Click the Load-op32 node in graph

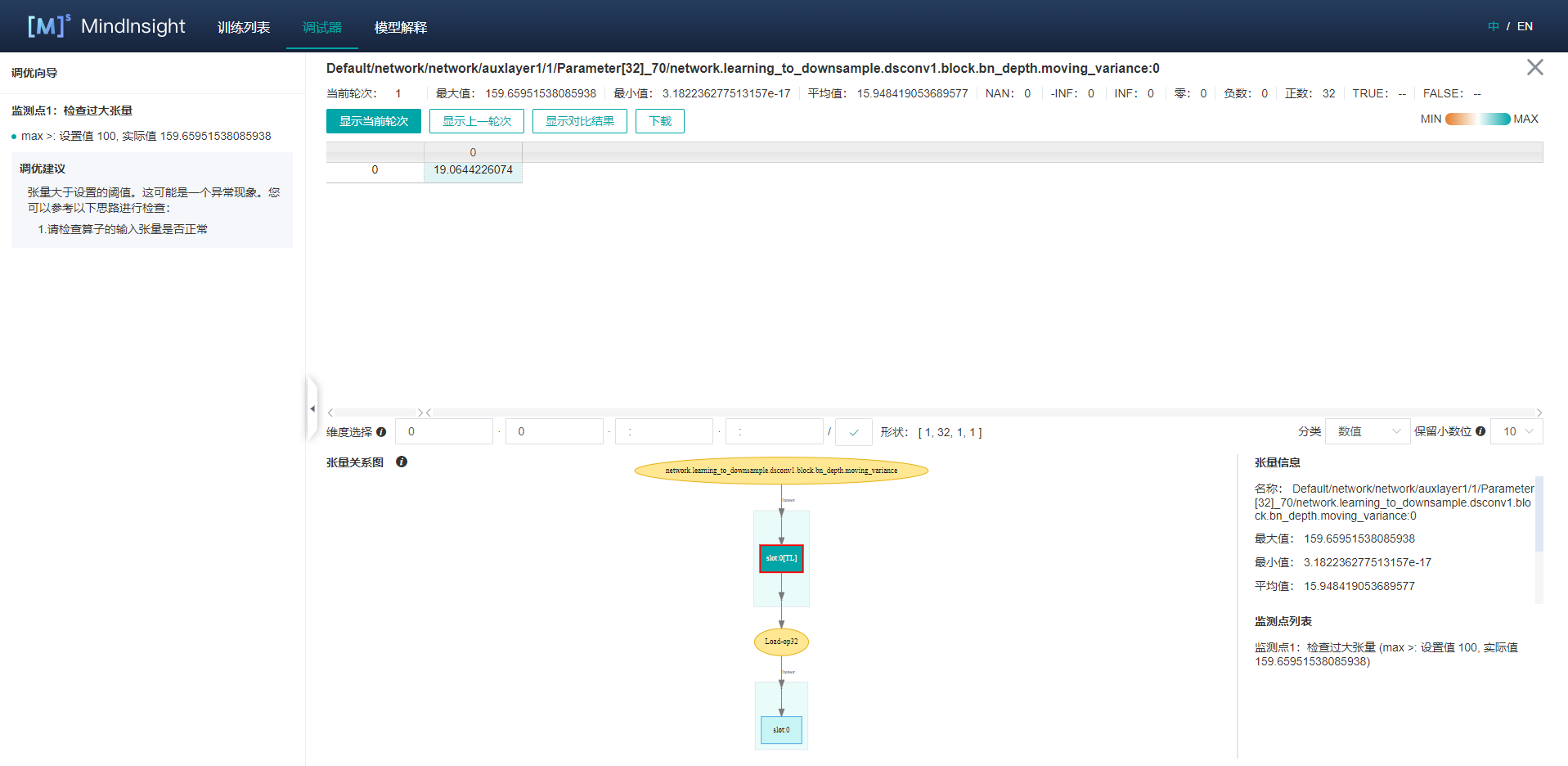point(781,642)
